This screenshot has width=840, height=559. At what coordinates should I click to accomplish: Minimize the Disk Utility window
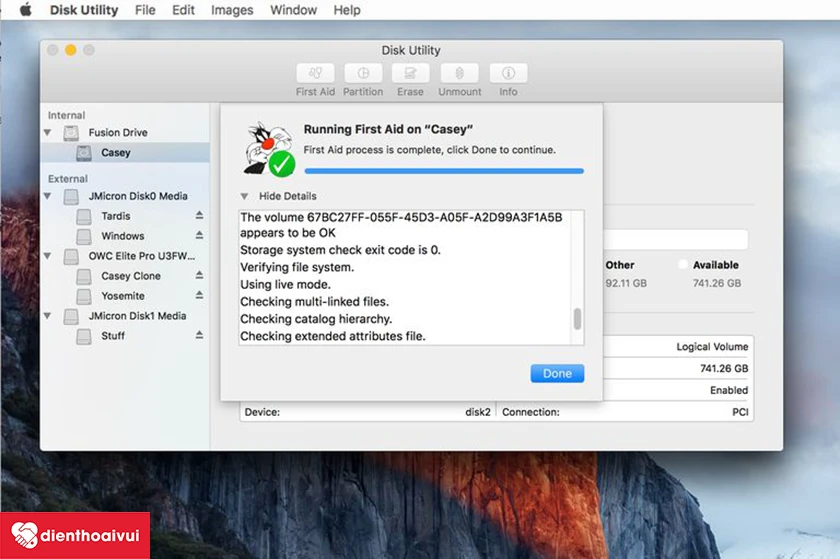(x=71, y=50)
